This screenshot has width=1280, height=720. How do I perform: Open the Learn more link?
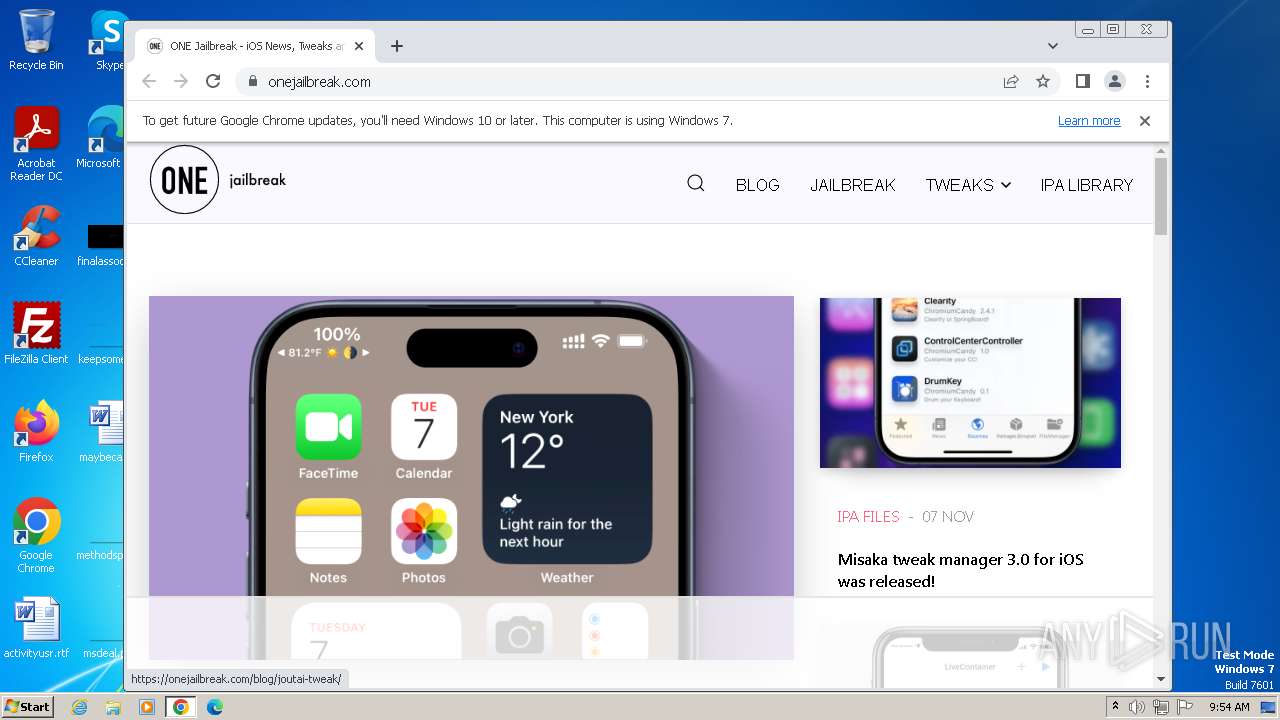coord(1089,121)
